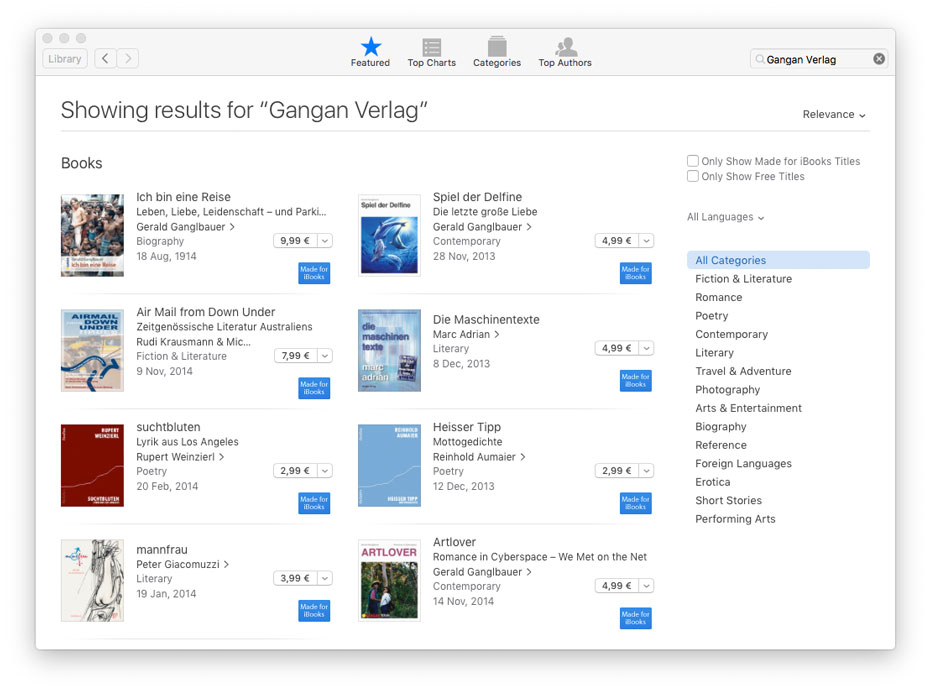Expand price options for Artlover
This screenshot has width=930, height=691.
pyautogui.click(x=646, y=586)
